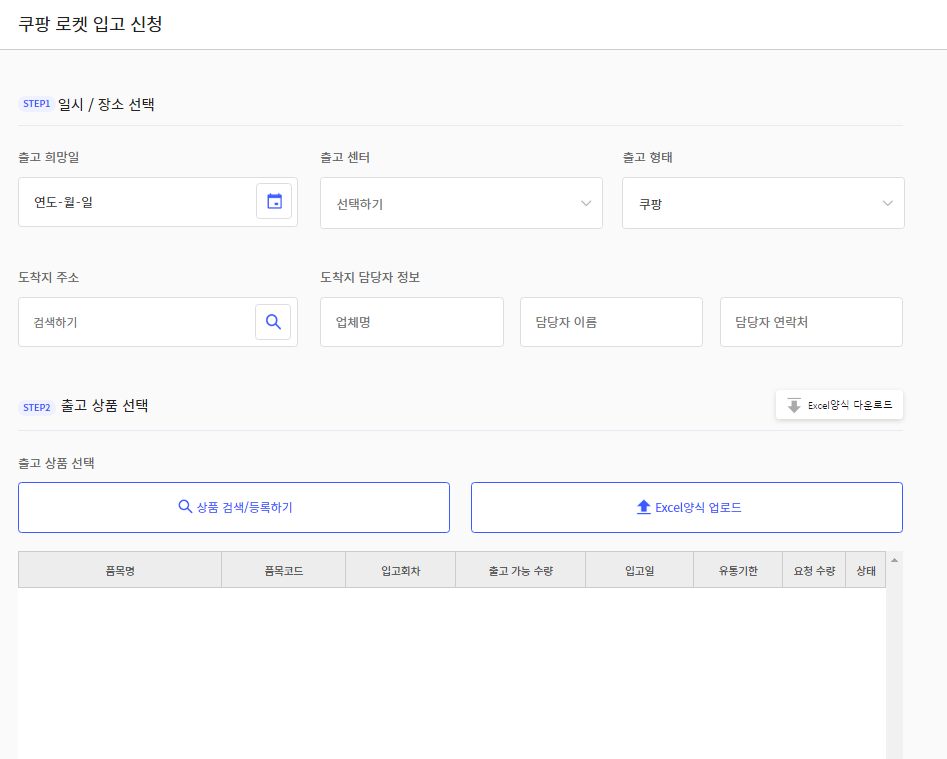Click the 유통기한 column header

pyautogui.click(x=738, y=570)
